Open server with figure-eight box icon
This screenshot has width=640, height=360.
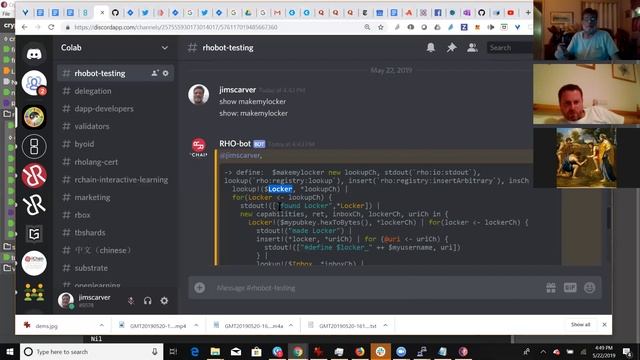point(34,147)
